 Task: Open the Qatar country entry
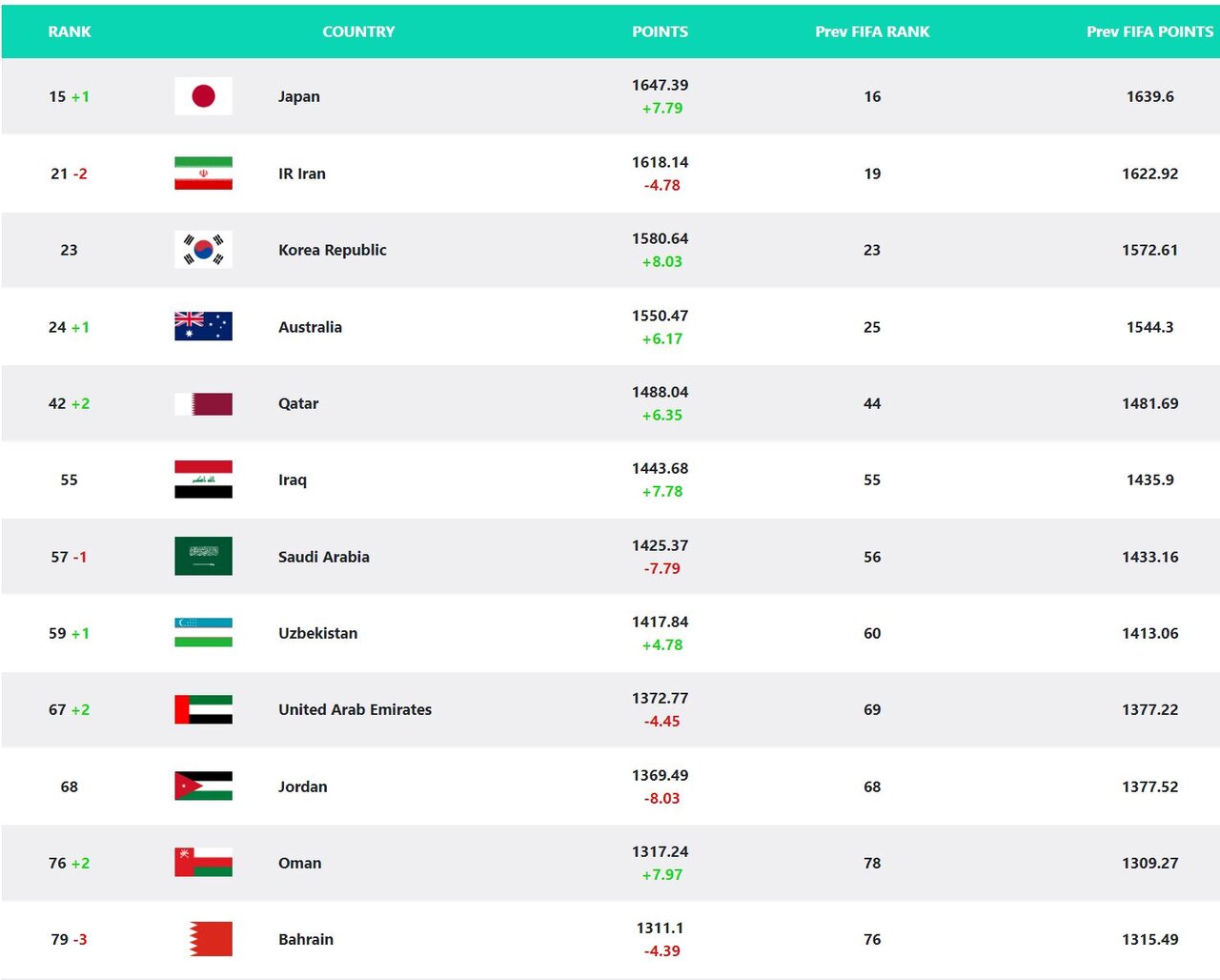pyautogui.click(x=297, y=403)
